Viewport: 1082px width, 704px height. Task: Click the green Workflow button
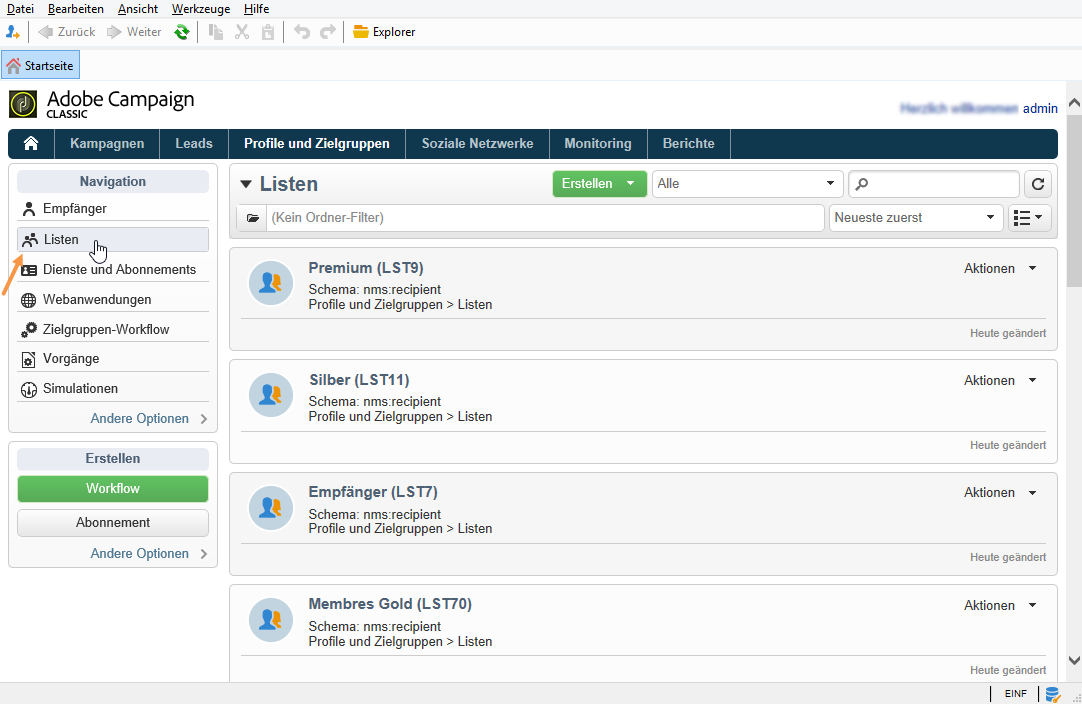coord(113,489)
